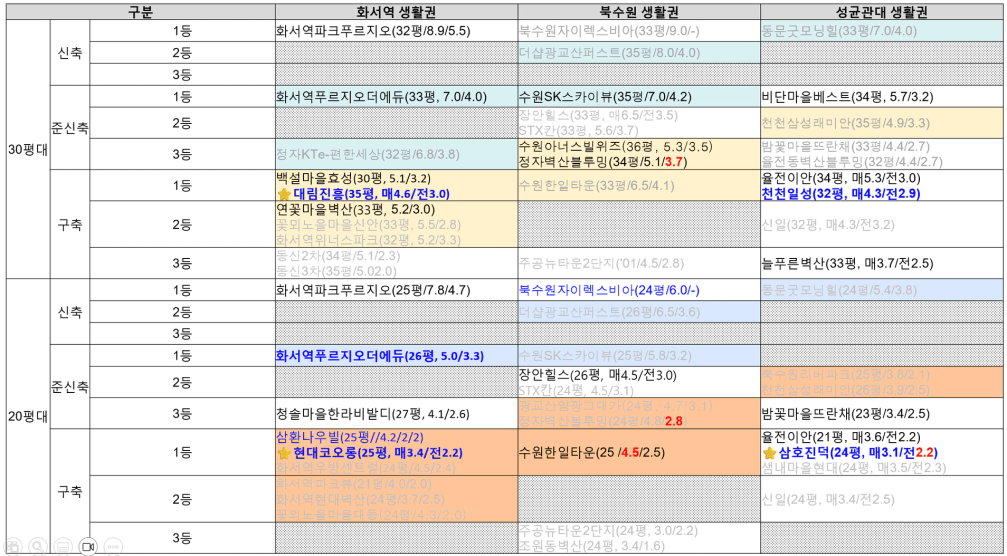The image size is (1007, 556).
Task: Click the camera icon in the presentation controls
Action: click(87, 546)
